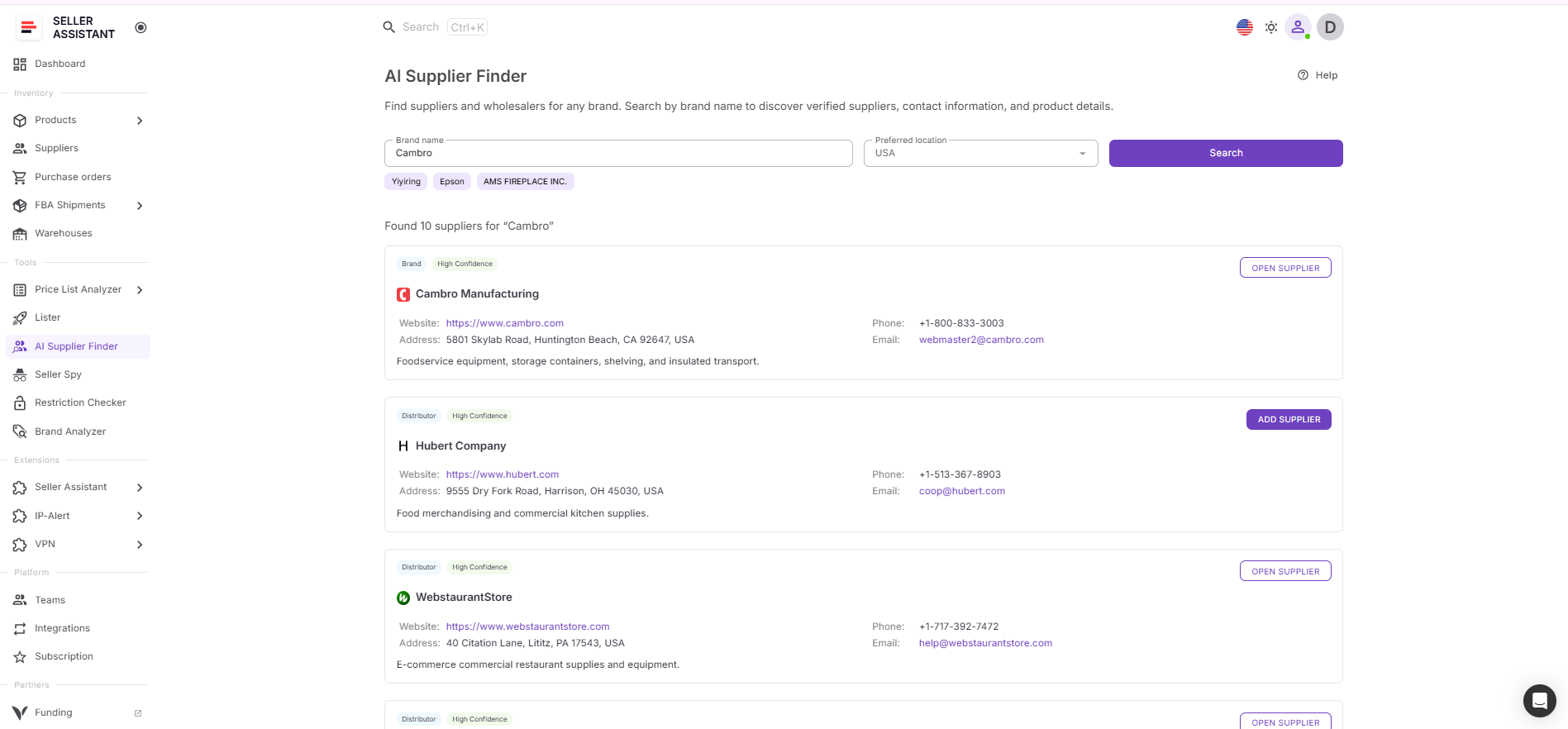The width and height of the screenshot is (1568, 729).
Task: Click the purple Search button
Action: pyautogui.click(x=1226, y=154)
